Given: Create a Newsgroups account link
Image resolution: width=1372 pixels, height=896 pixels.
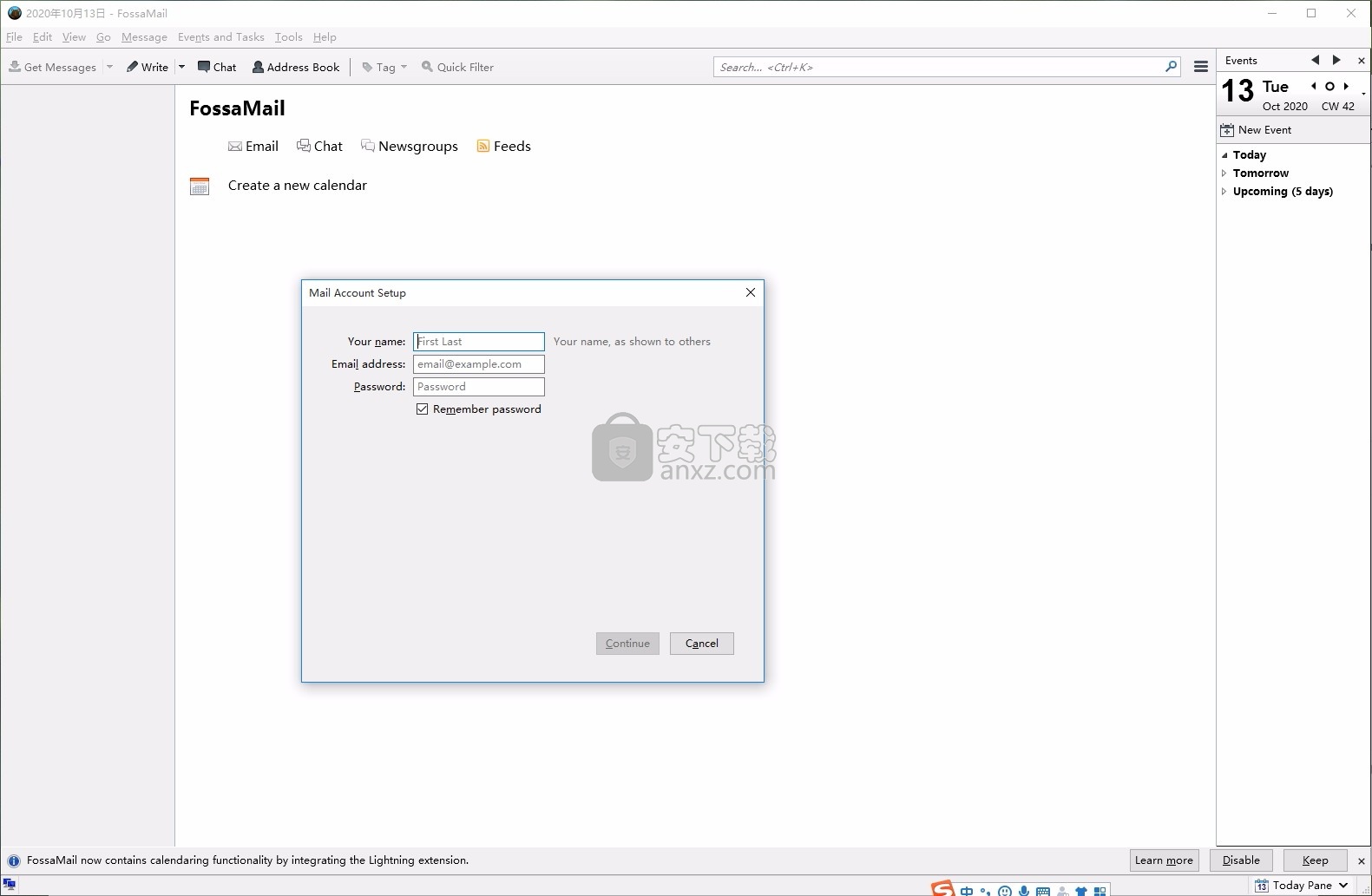Looking at the screenshot, I should pyautogui.click(x=409, y=147).
